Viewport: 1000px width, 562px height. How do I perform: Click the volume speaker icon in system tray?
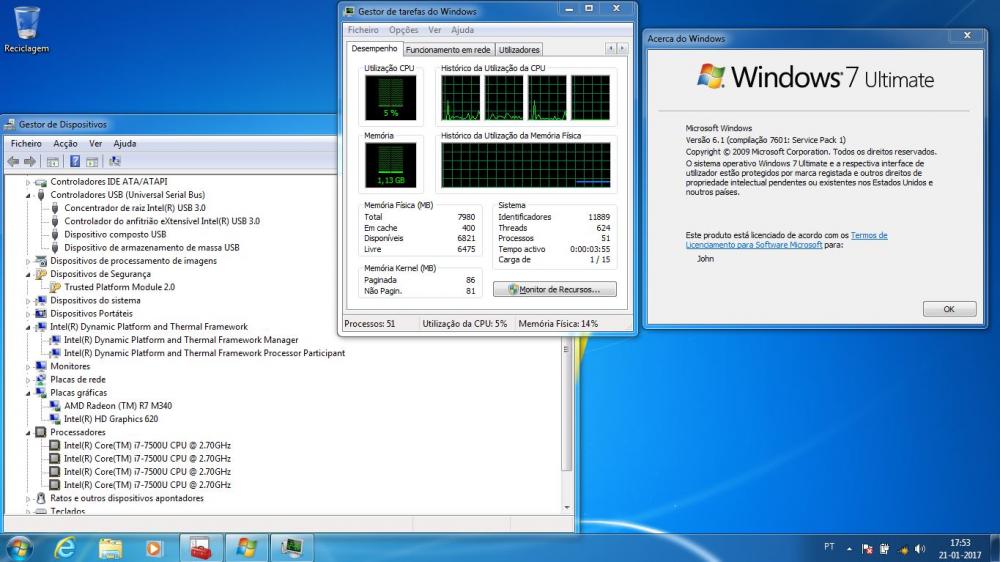pos(919,549)
